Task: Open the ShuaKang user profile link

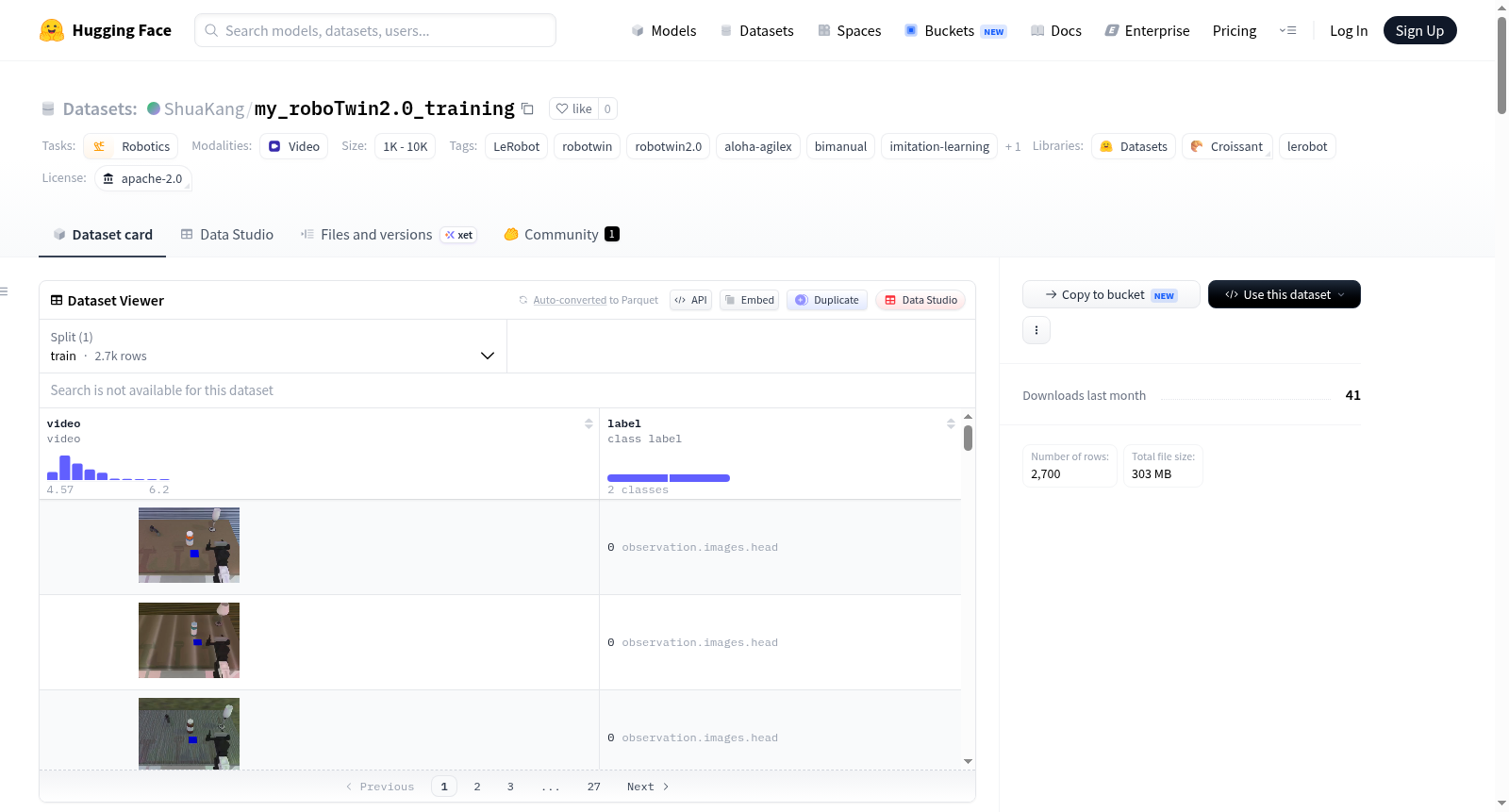Action: click(204, 109)
